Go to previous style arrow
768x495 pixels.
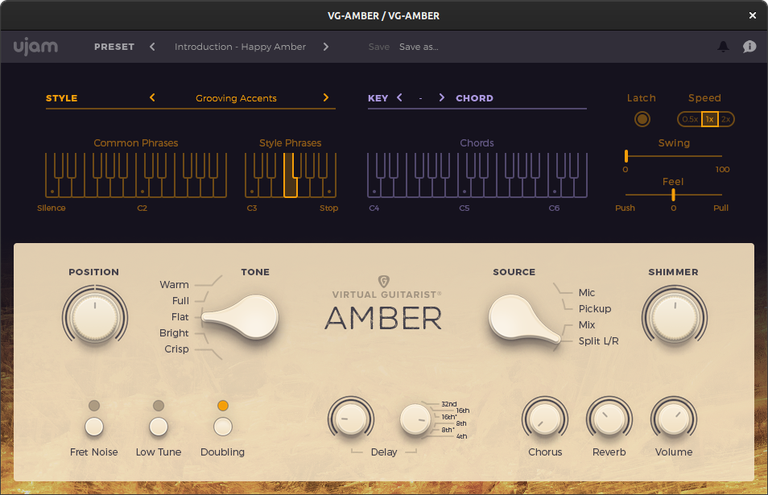click(152, 97)
